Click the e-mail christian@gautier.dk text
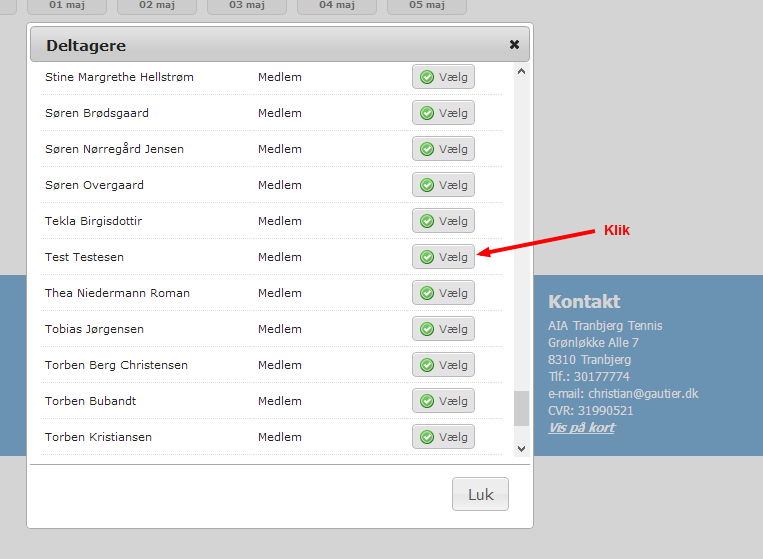The width and height of the screenshot is (763, 559). (623, 394)
